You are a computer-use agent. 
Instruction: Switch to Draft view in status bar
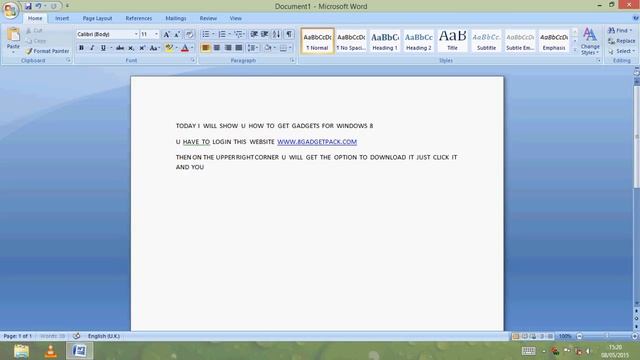550,336
